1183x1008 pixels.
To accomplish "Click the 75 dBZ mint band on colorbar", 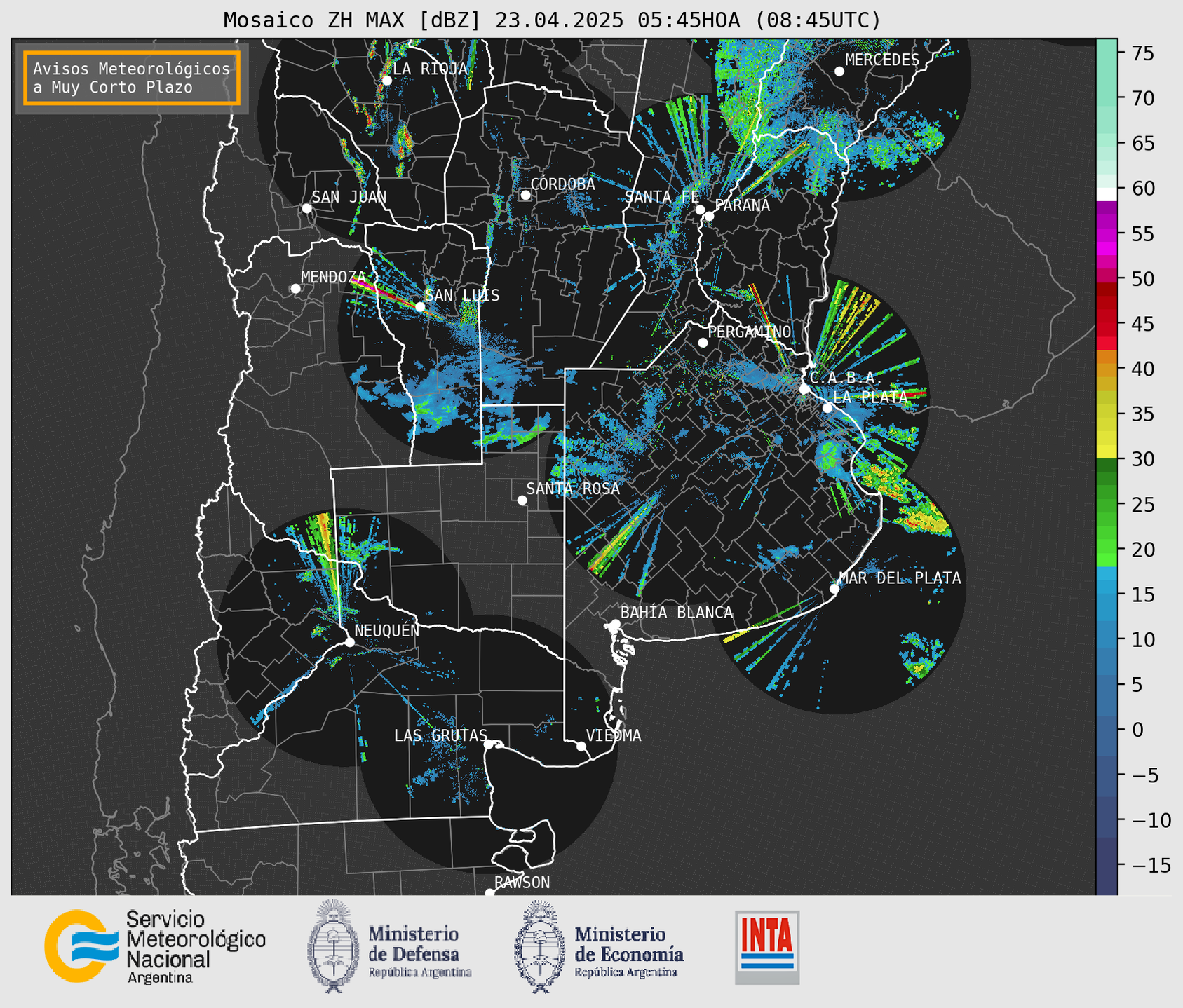I will [x=1107, y=53].
